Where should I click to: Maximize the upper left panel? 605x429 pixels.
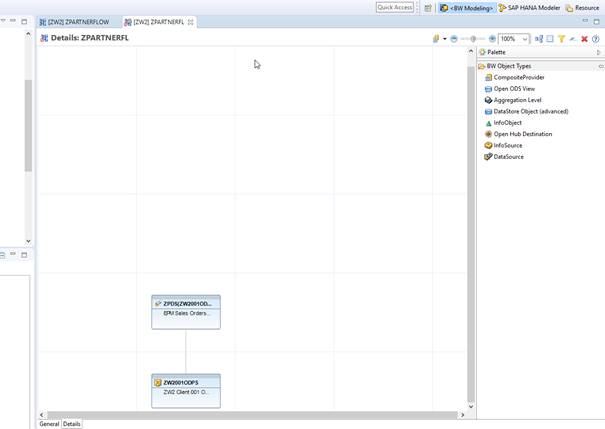click(x=24, y=22)
